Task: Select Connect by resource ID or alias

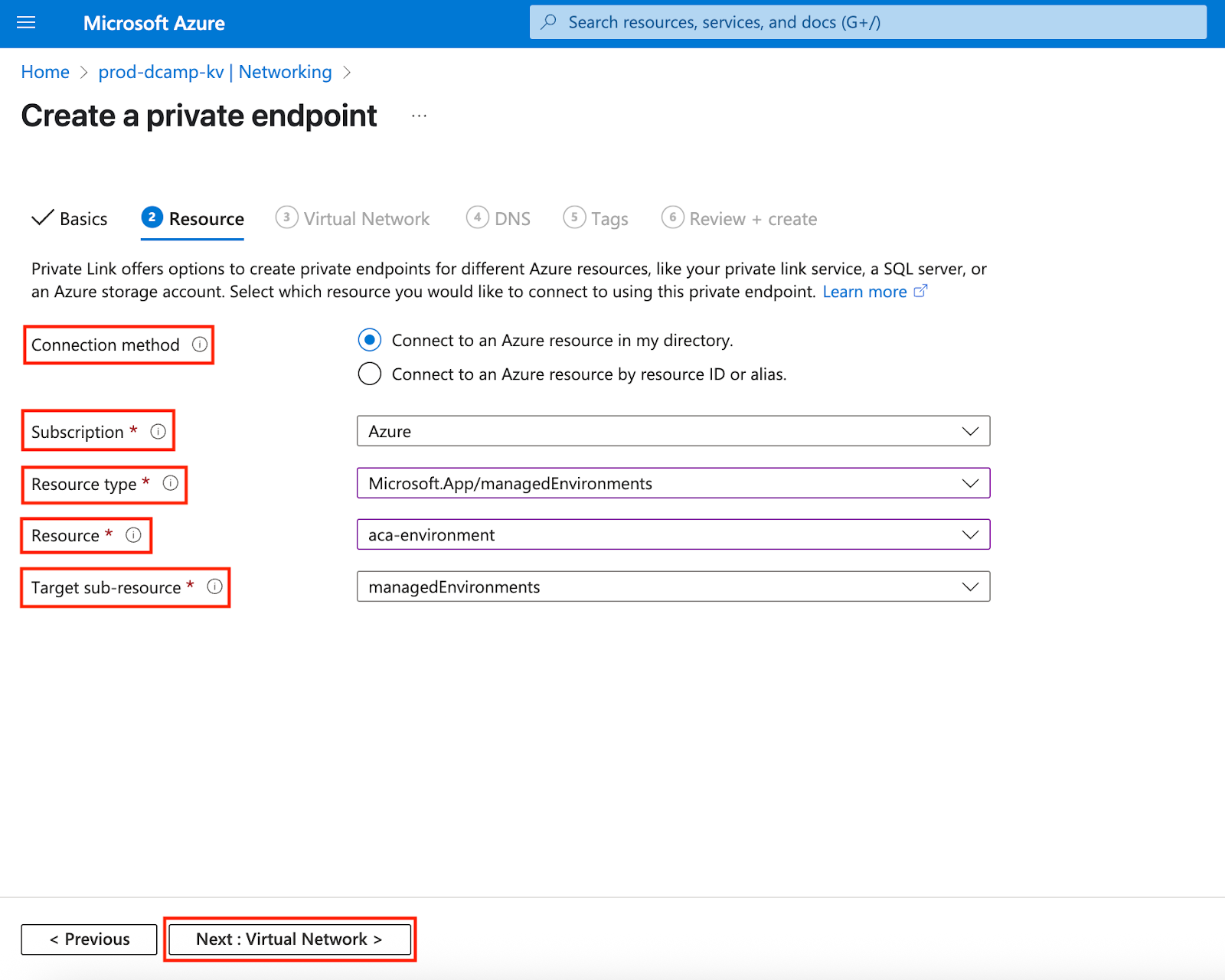Action: (x=370, y=374)
